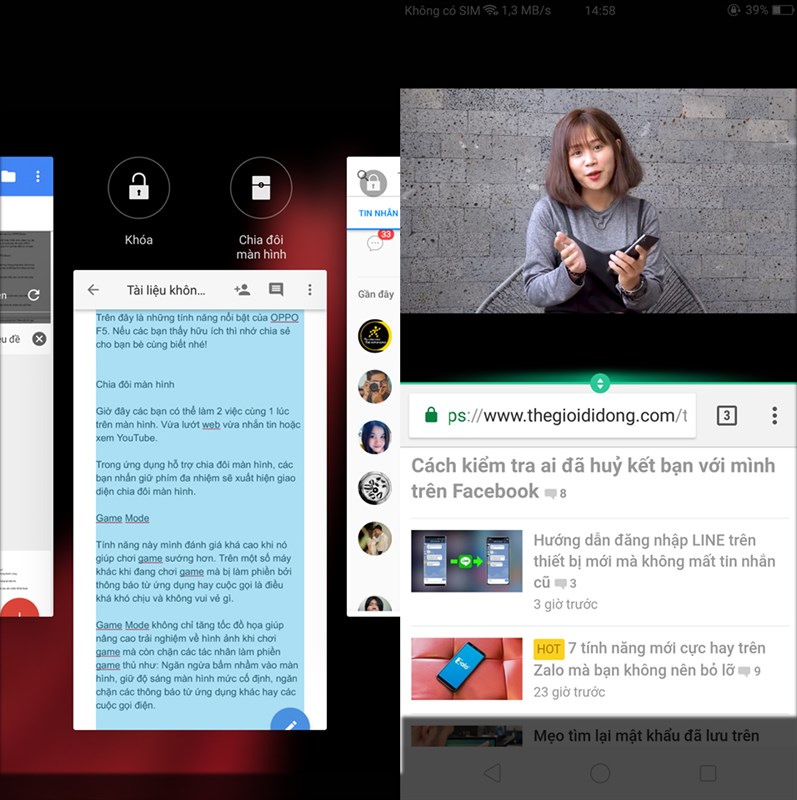Tap the LINE article thumbnail image
797x800 pixels.
coord(467,561)
